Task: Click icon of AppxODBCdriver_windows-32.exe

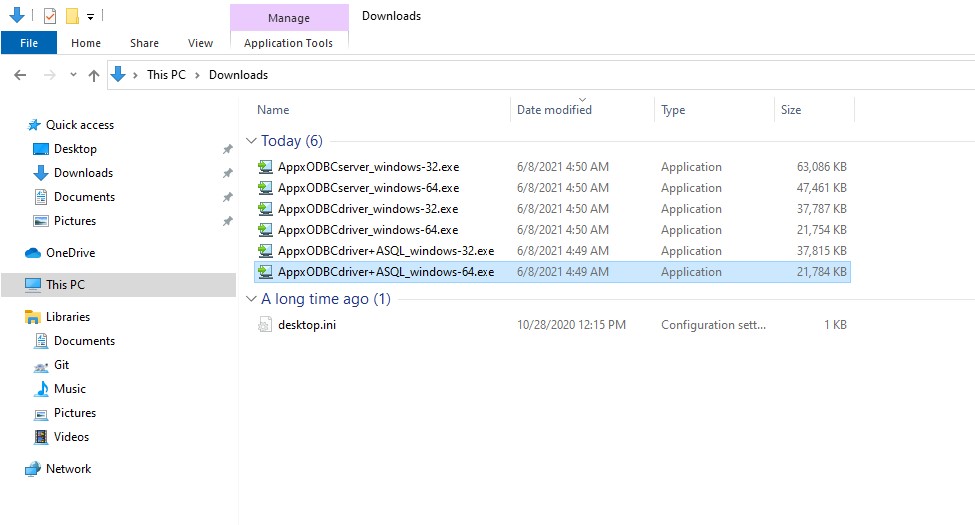Action: pos(266,209)
